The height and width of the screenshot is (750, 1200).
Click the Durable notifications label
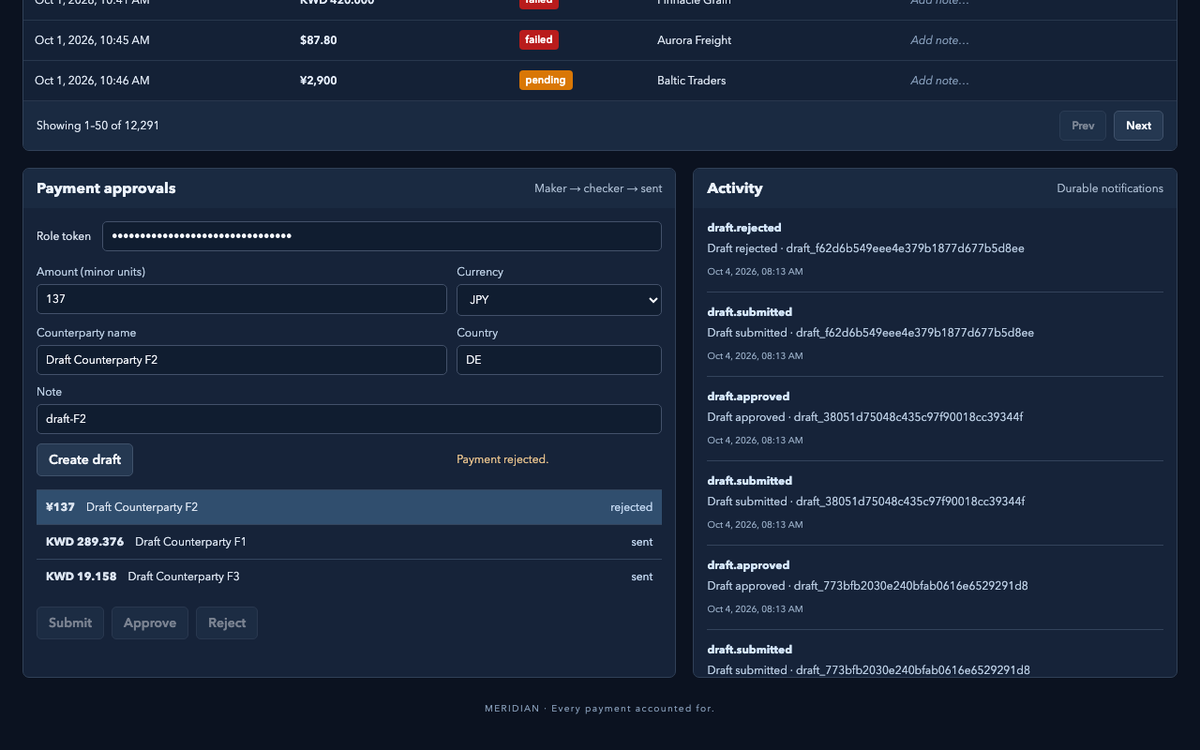(x=1110, y=188)
